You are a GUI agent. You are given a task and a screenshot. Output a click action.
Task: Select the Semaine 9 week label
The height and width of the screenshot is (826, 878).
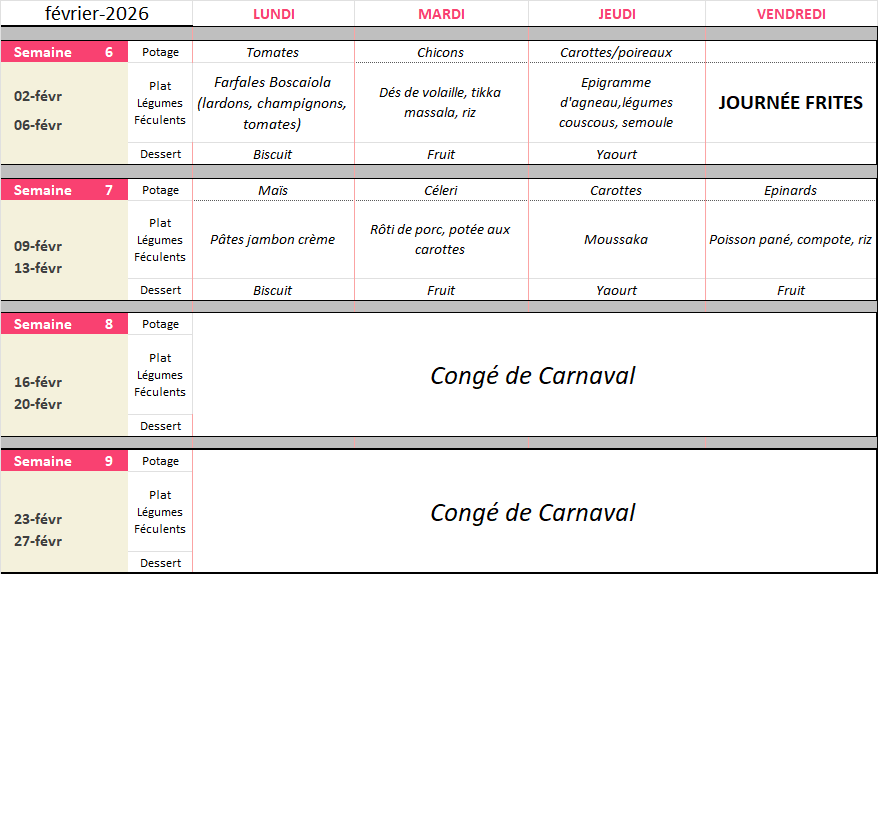pyautogui.click(x=64, y=461)
